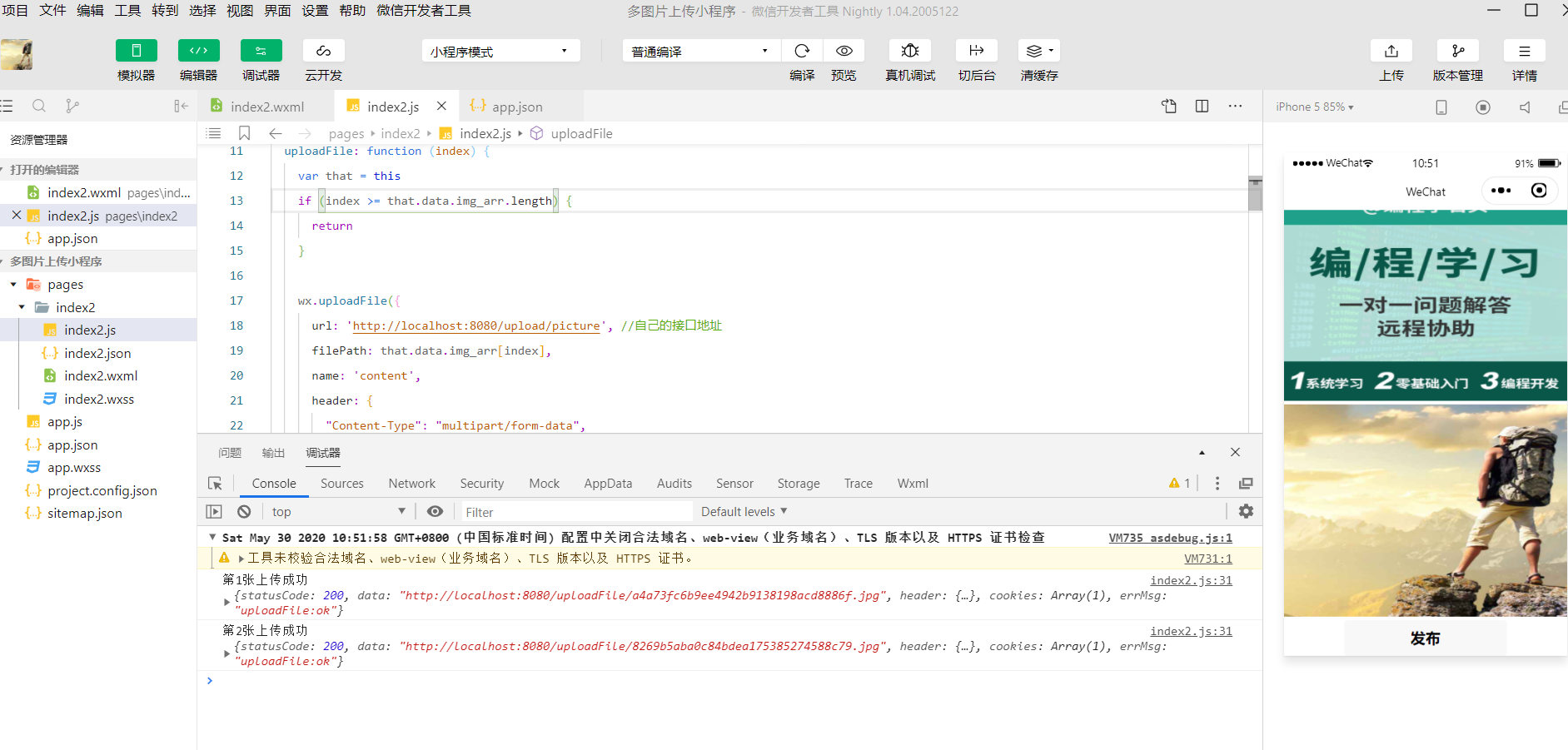Open version management icon
Image resolution: width=1568 pixels, height=750 pixels.
1458,51
